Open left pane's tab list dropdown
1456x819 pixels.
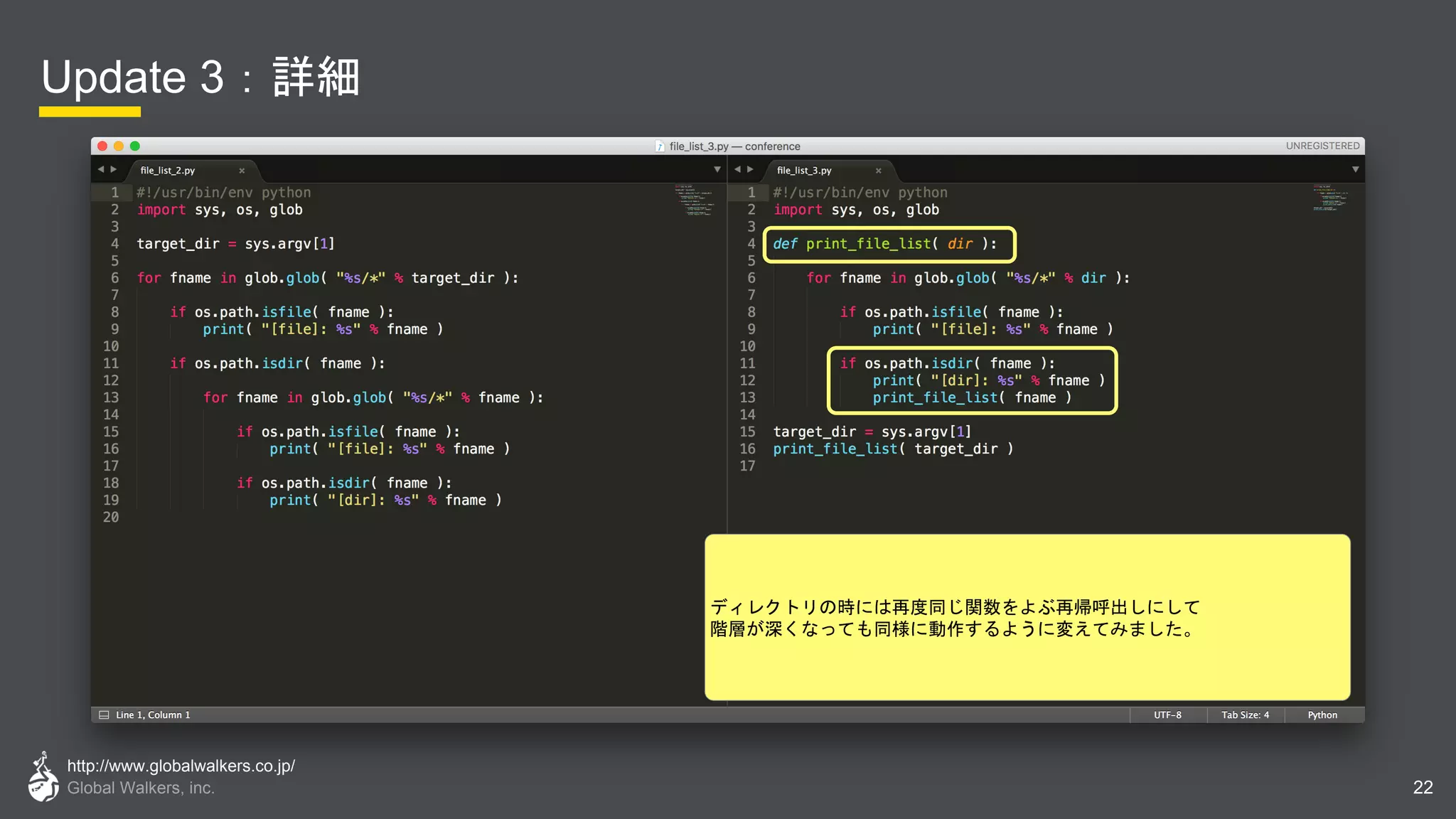point(717,169)
